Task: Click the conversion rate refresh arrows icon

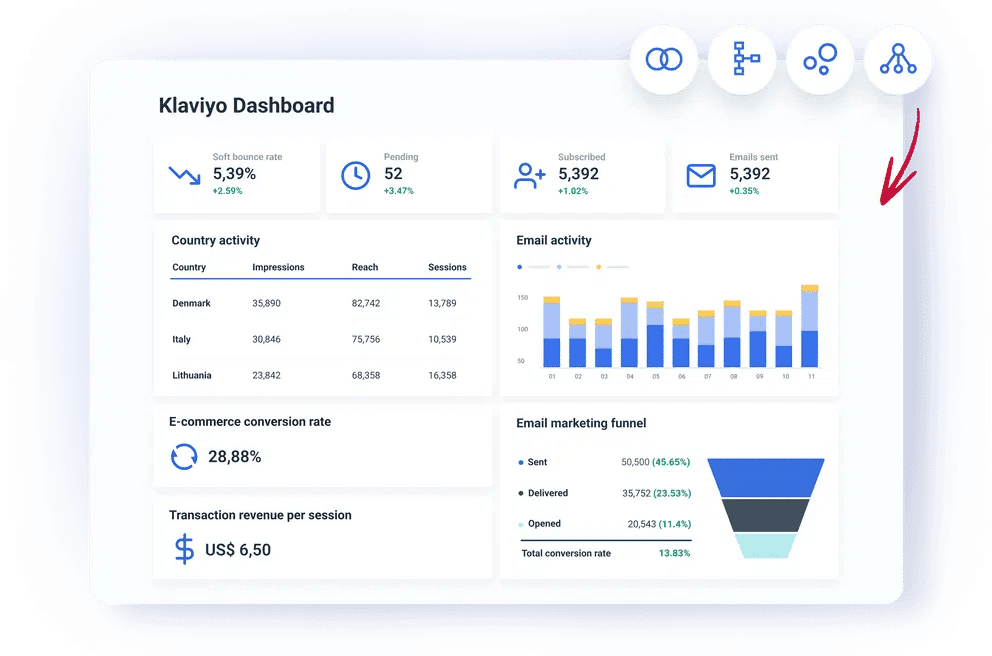Action: pyautogui.click(x=184, y=456)
